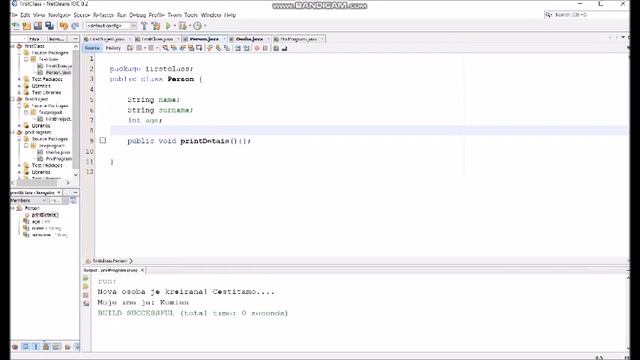Screen dimensions: 640x360
Task: Select printDetails() in the Navigator
Action: [45, 215]
